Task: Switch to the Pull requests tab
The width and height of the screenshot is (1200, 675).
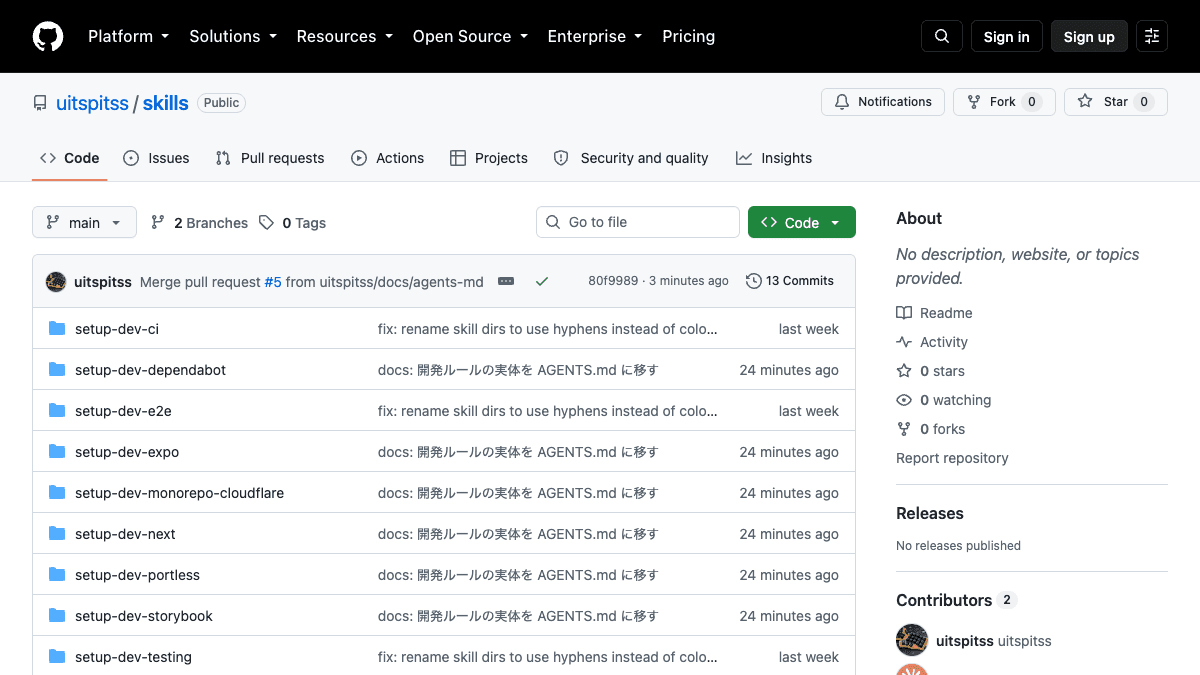Action: [270, 158]
